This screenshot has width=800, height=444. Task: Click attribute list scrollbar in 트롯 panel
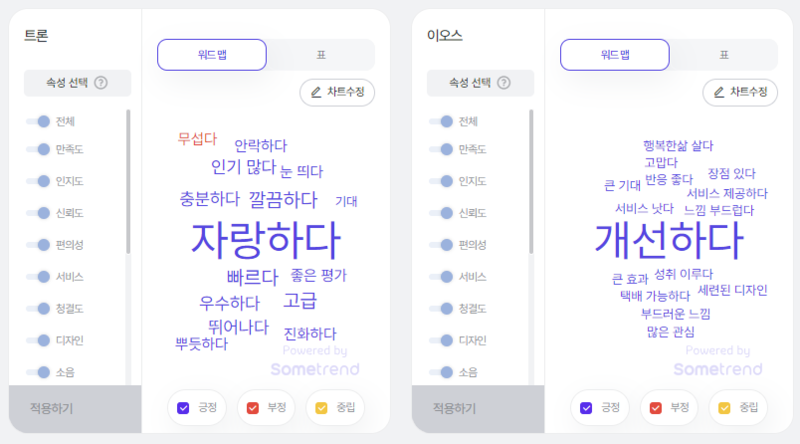pyautogui.click(x=128, y=182)
